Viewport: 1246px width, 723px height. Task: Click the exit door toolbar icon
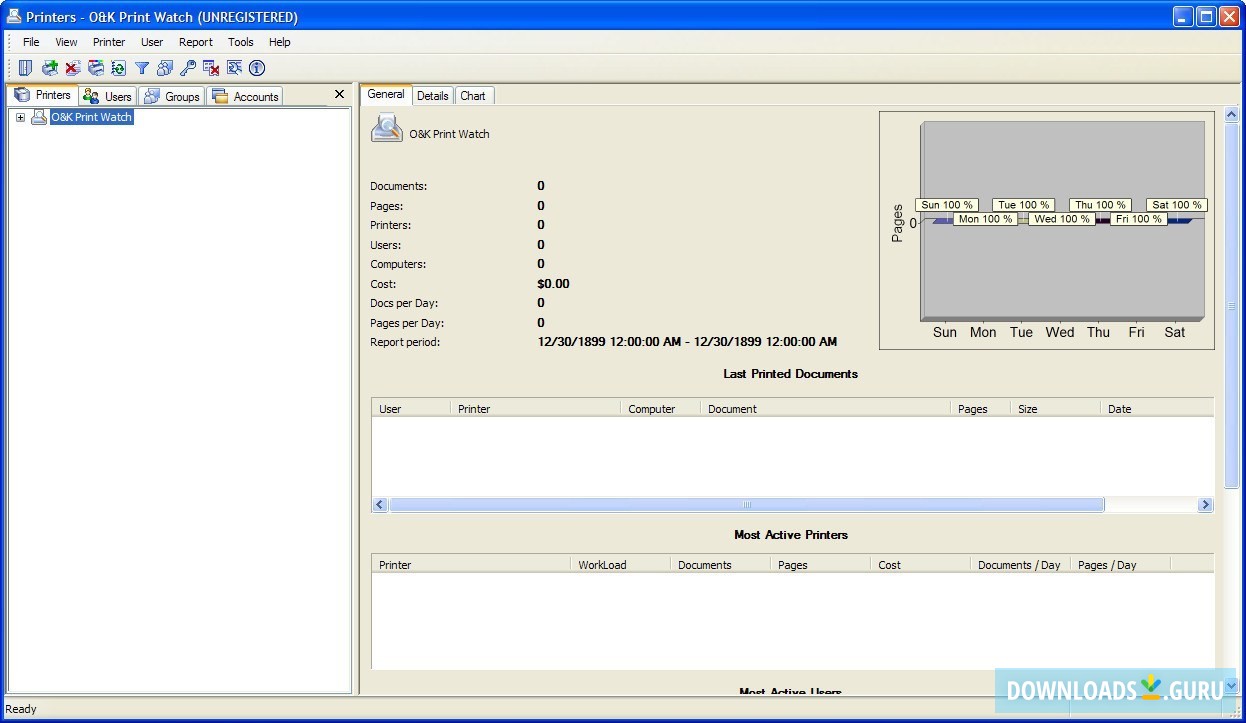click(26, 68)
